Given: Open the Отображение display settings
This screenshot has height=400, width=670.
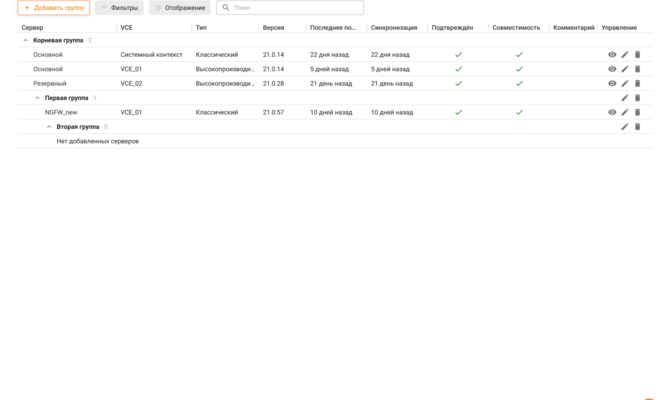Looking at the screenshot, I should pyautogui.click(x=180, y=8).
